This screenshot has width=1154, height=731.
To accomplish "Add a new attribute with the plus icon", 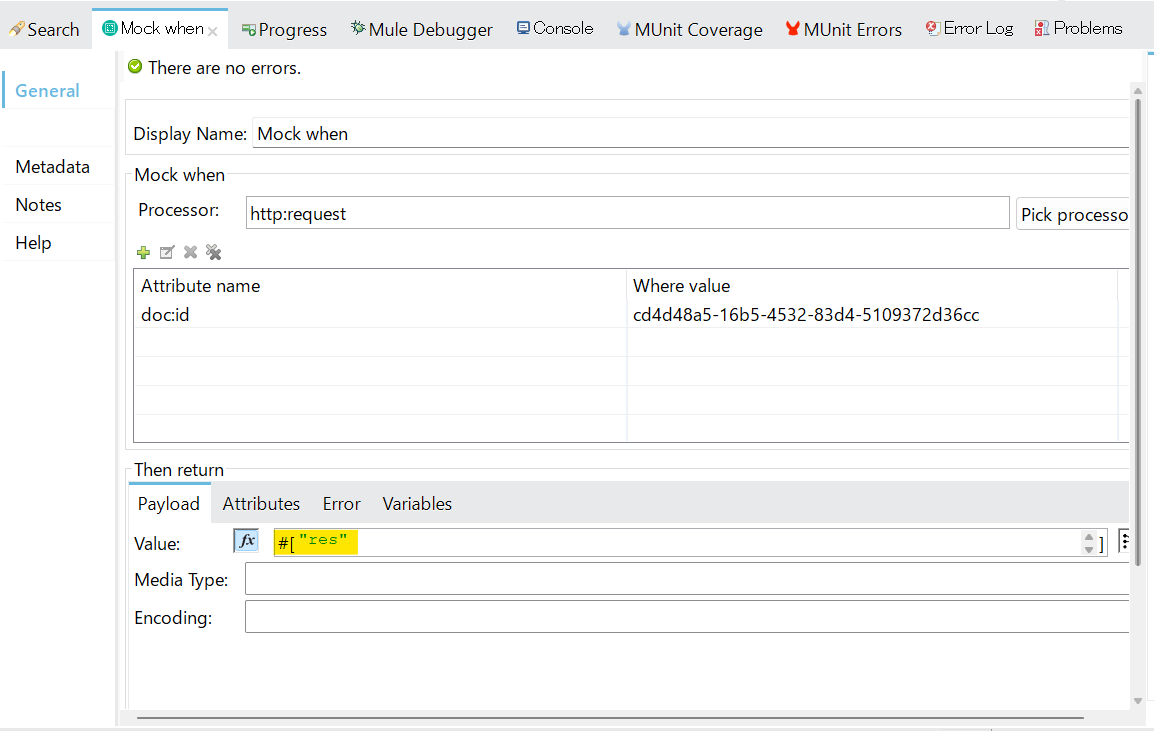I will [x=144, y=253].
